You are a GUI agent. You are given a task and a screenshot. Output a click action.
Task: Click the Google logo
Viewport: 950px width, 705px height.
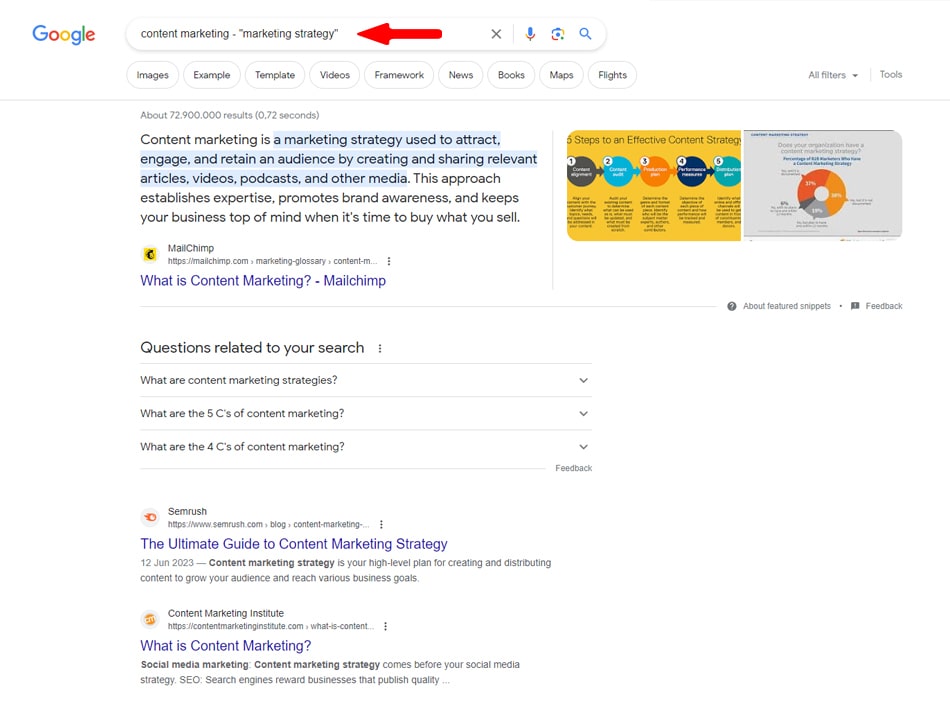[x=64, y=35]
